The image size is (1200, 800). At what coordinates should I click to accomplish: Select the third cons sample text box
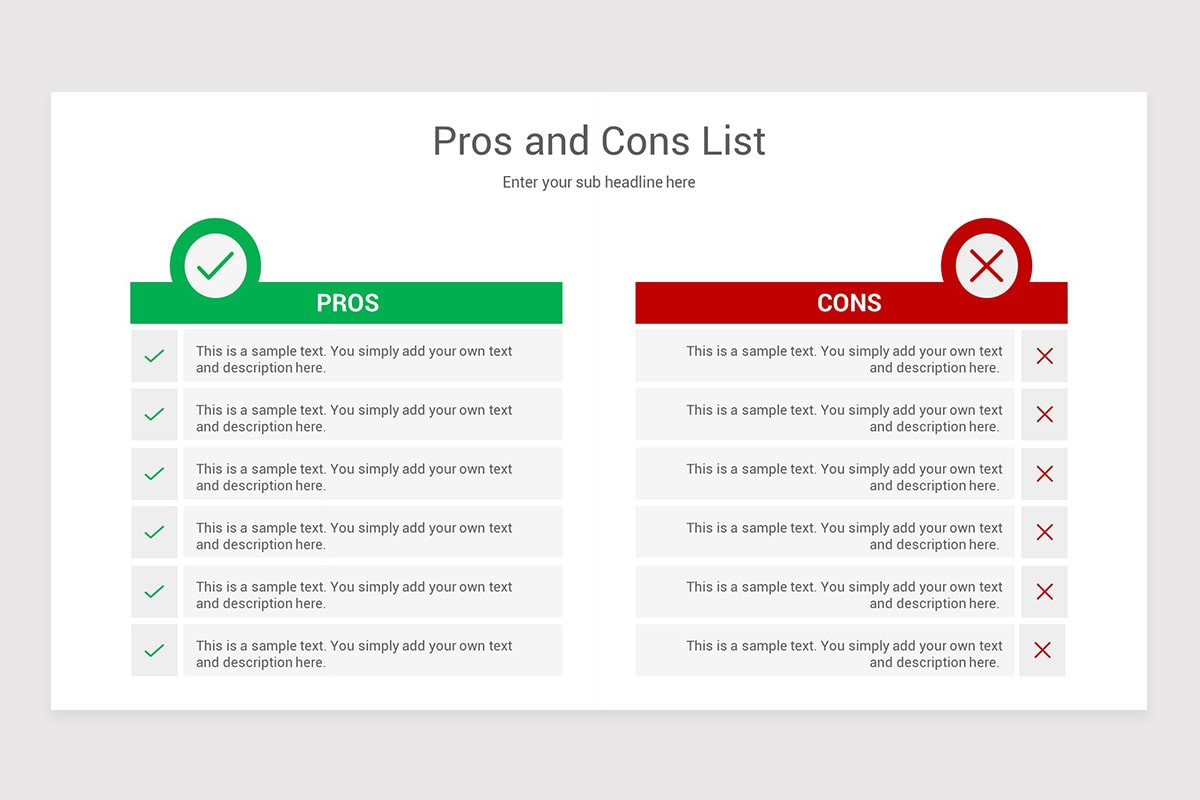coord(825,475)
